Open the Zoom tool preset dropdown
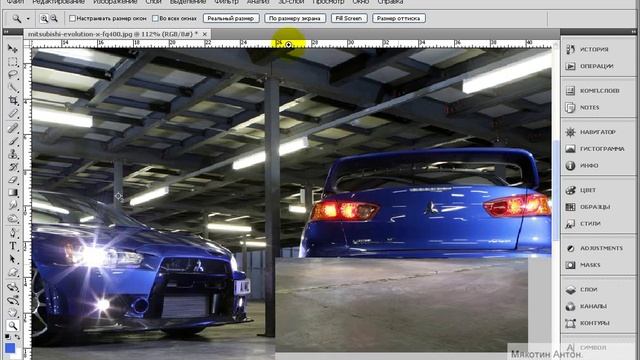The height and width of the screenshot is (360, 640). 28,19
